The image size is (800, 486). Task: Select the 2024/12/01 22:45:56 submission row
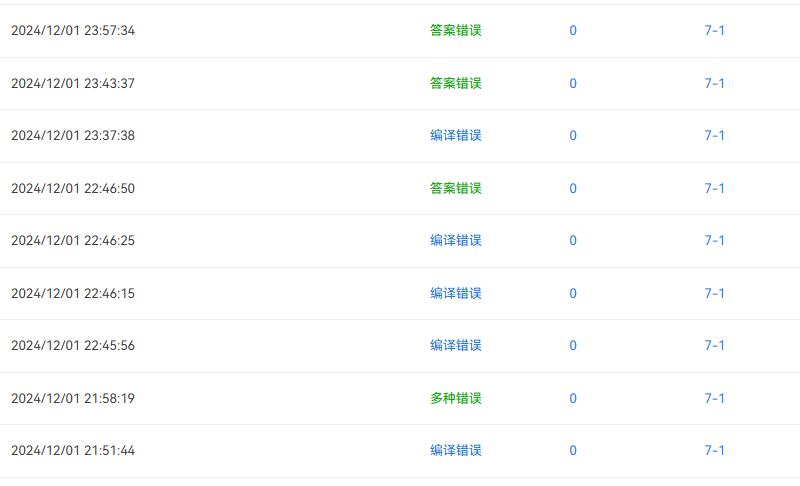[400, 346]
